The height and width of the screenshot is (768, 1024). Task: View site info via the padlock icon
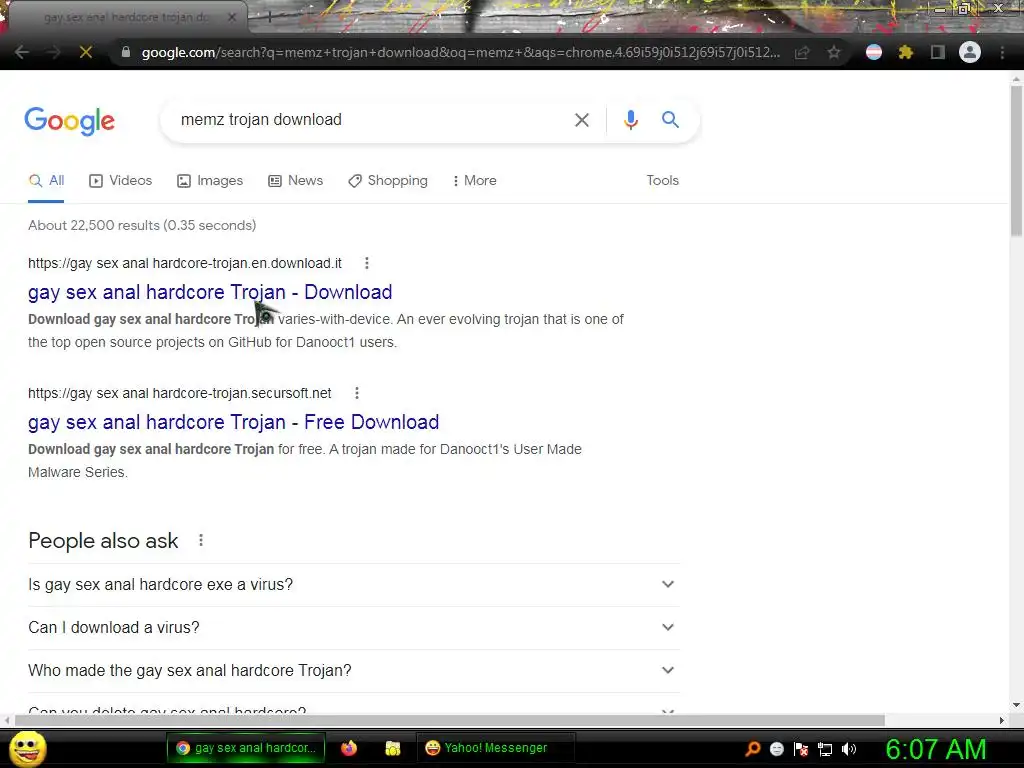pyautogui.click(x=126, y=52)
